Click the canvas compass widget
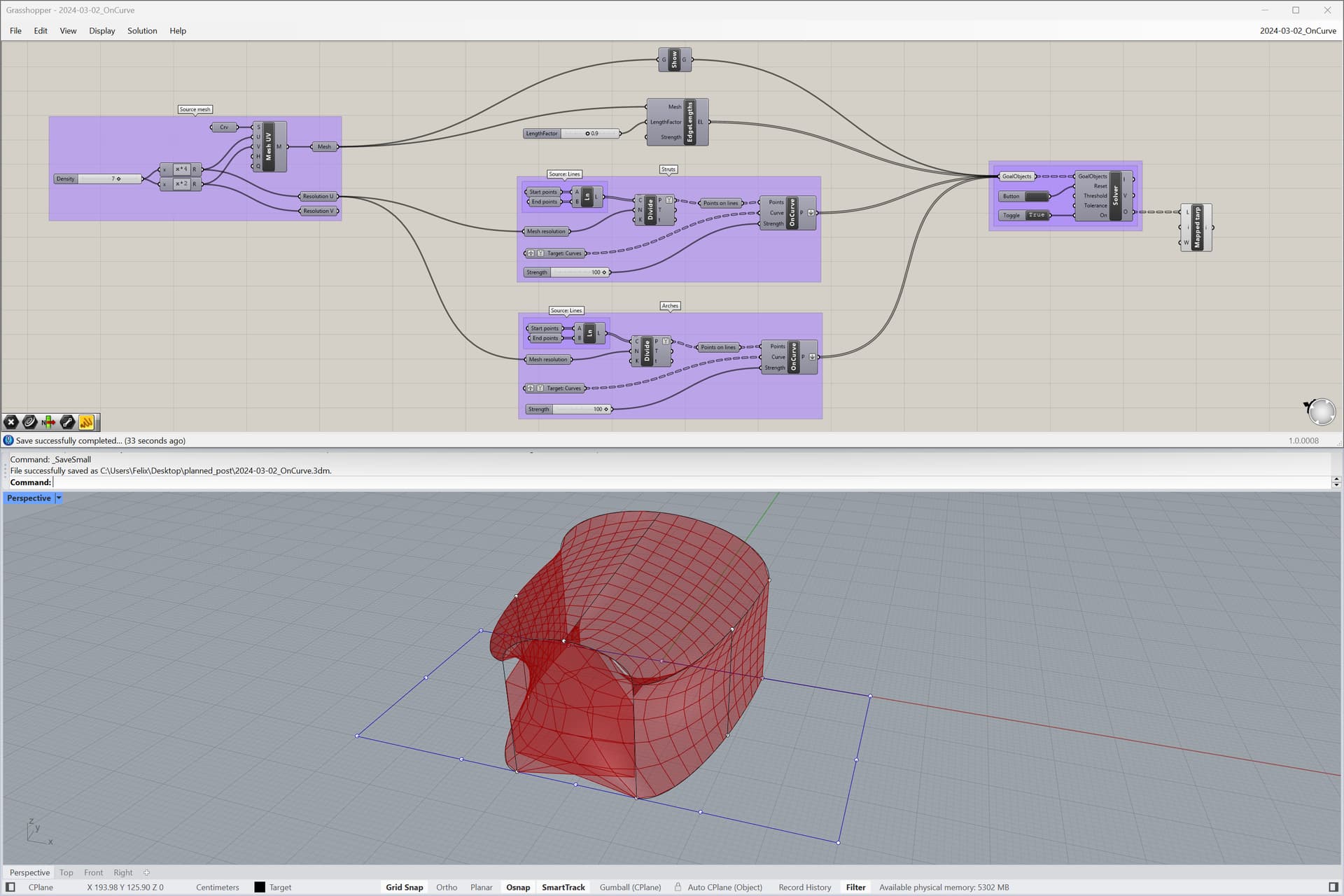1344x896 pixels. pyautogui.click(x=1321, y=411)
